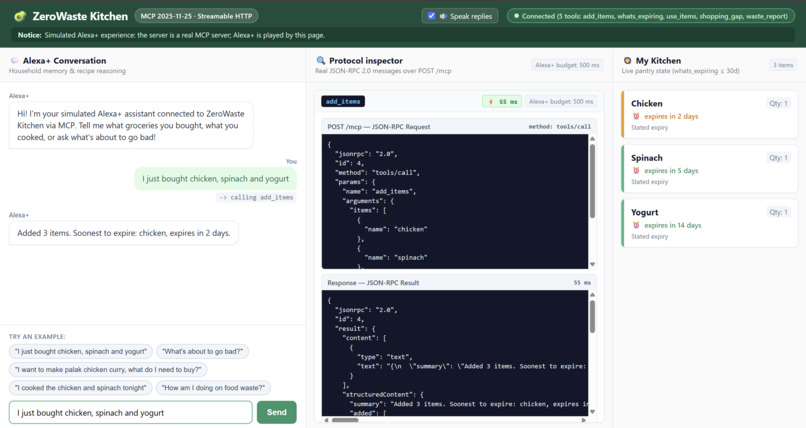This screenshot has height=428, width=806.
Task: Click the Protocol inspector magnifier icon
Action: click(321, 61)
